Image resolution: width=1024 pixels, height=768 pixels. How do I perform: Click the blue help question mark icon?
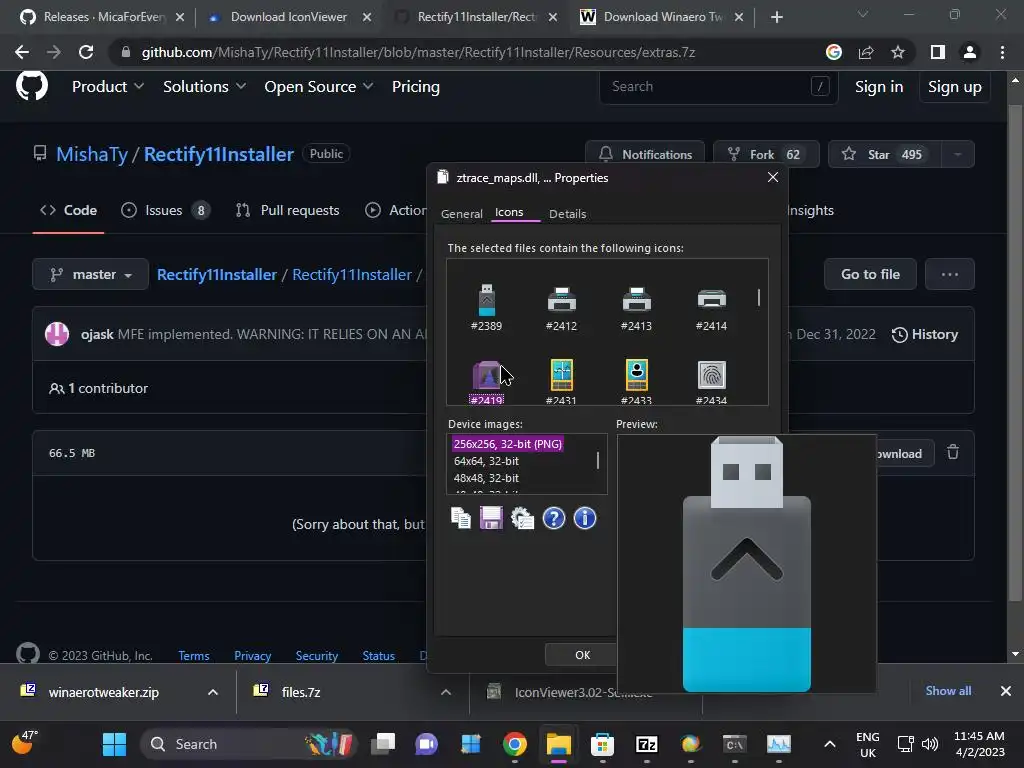554,518
